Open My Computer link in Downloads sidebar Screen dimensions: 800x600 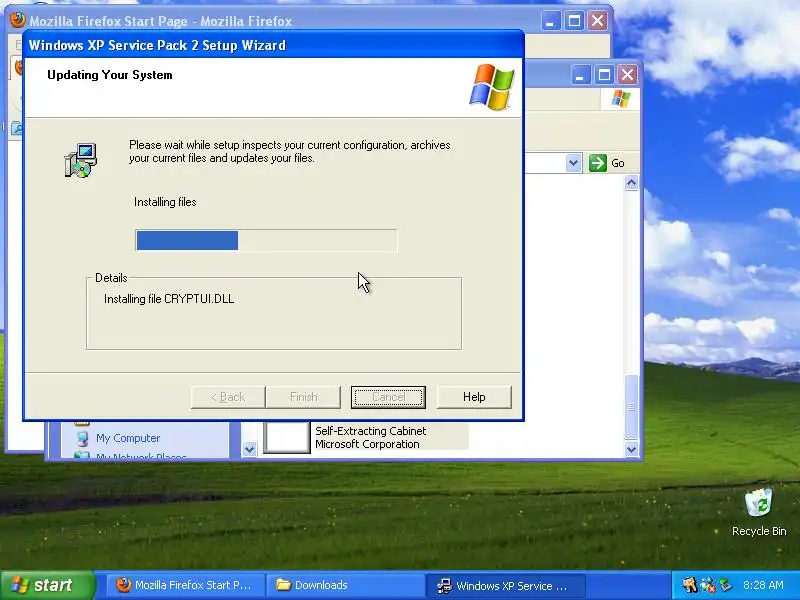(128, 438)
